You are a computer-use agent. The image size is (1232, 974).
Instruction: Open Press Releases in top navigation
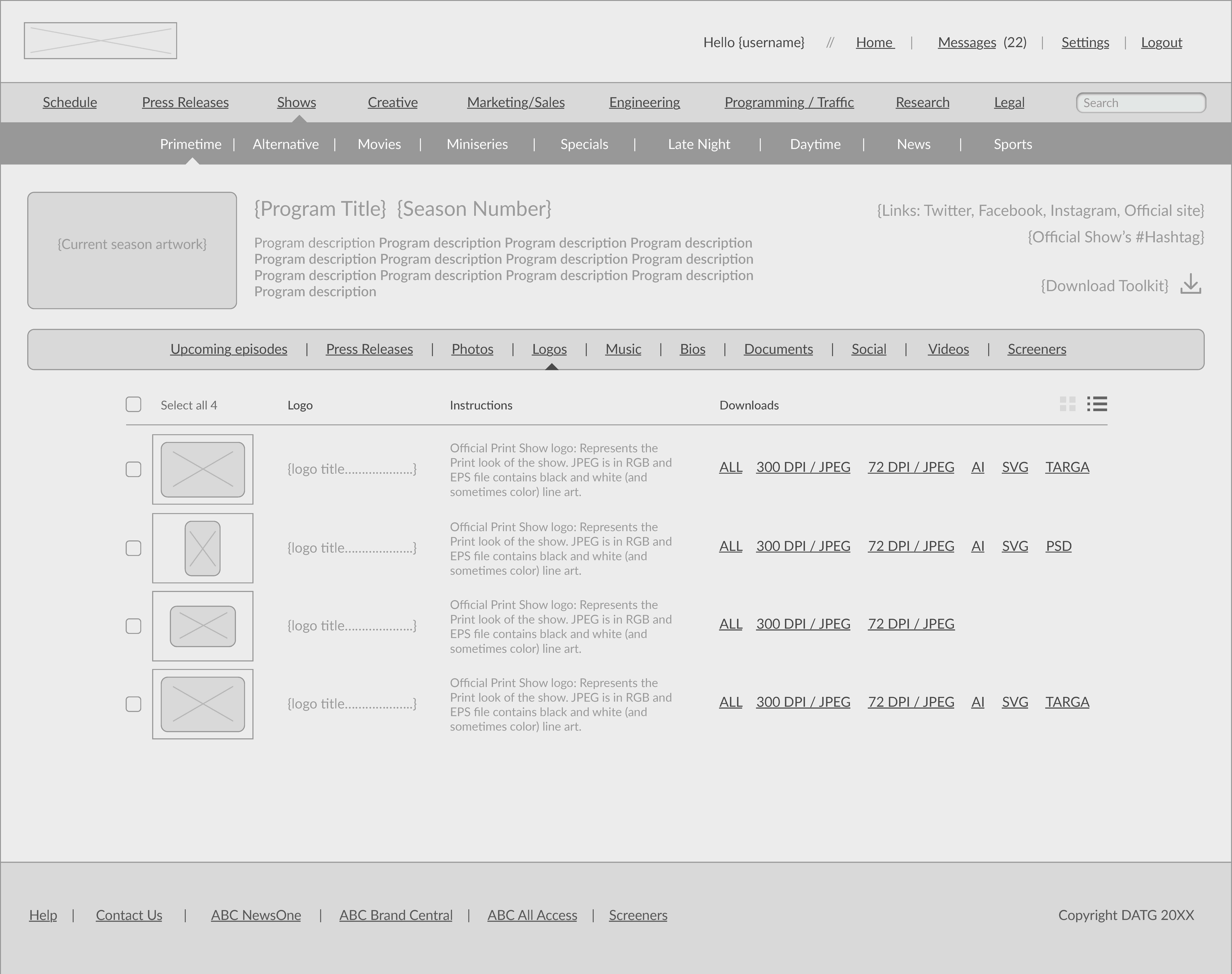click(185, 103)
